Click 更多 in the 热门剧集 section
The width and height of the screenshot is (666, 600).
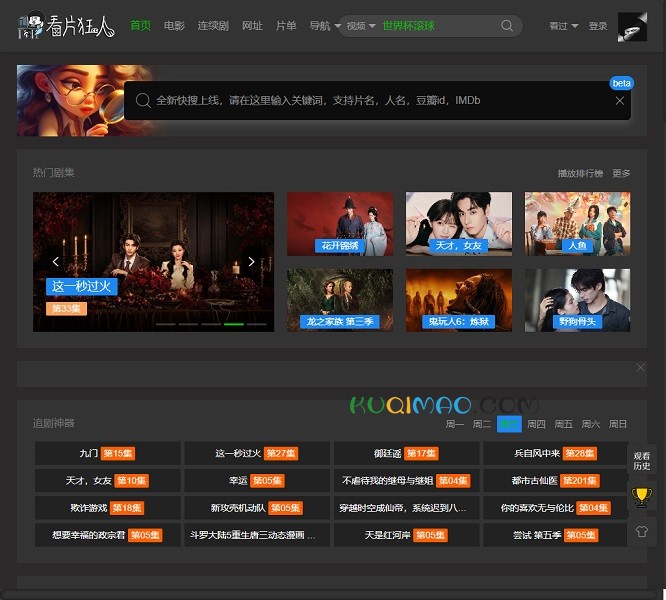[x=621, y=173]
